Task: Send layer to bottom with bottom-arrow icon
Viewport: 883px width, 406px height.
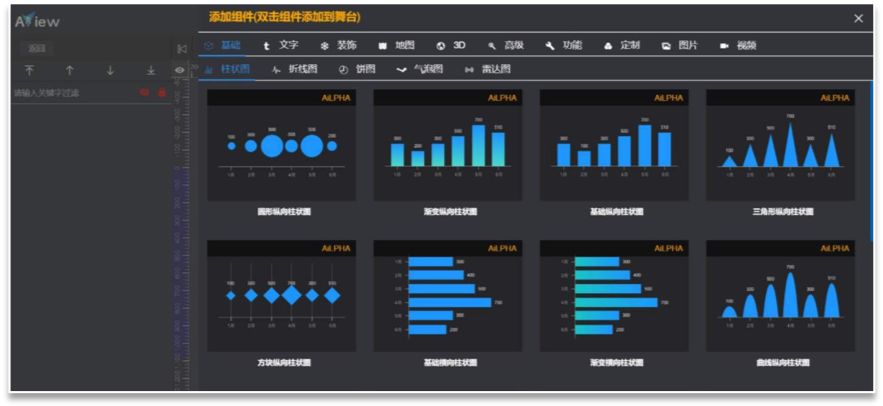Action: click(x=151, y=70)
